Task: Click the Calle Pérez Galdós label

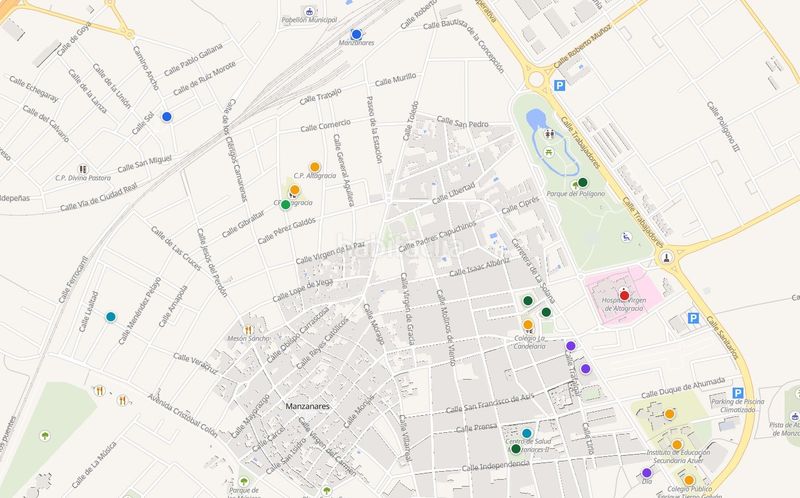Action: [x=286, y=231]
